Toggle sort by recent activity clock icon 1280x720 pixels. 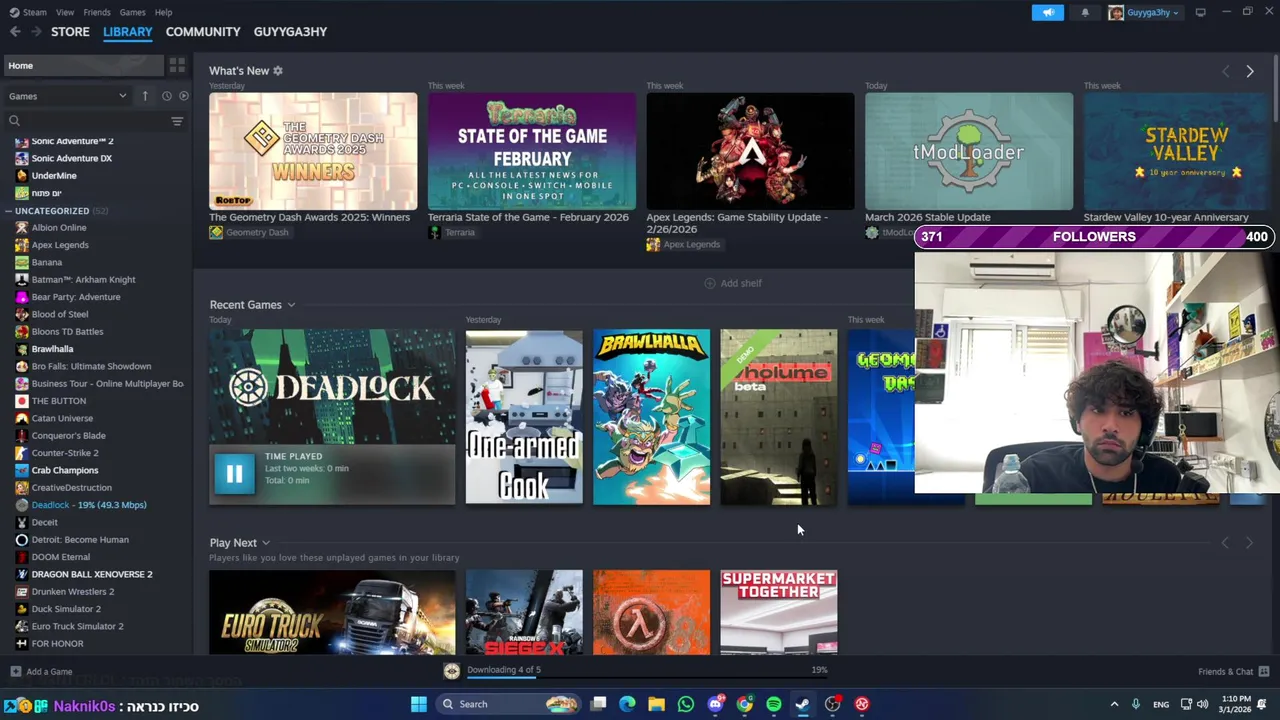coord(167,96)
